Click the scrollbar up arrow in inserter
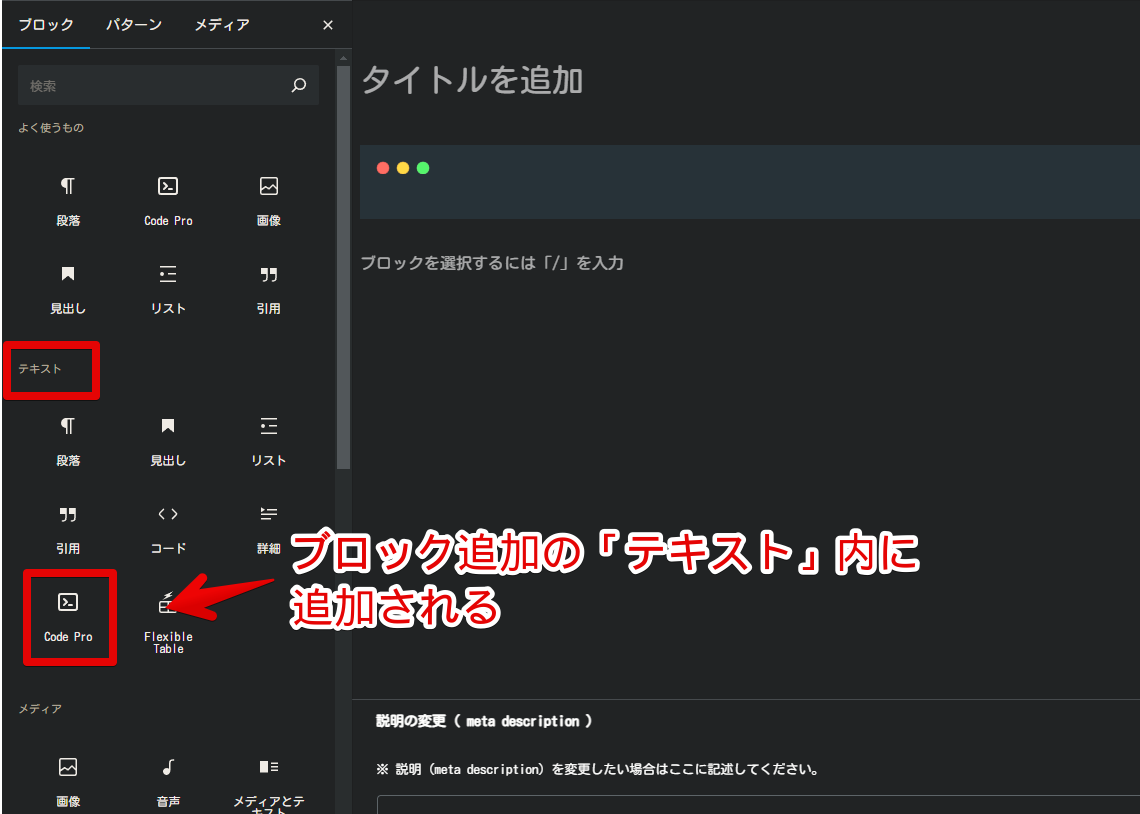Image resolution: width=1140 pixels, height=814 pixels. pos(343,57)
